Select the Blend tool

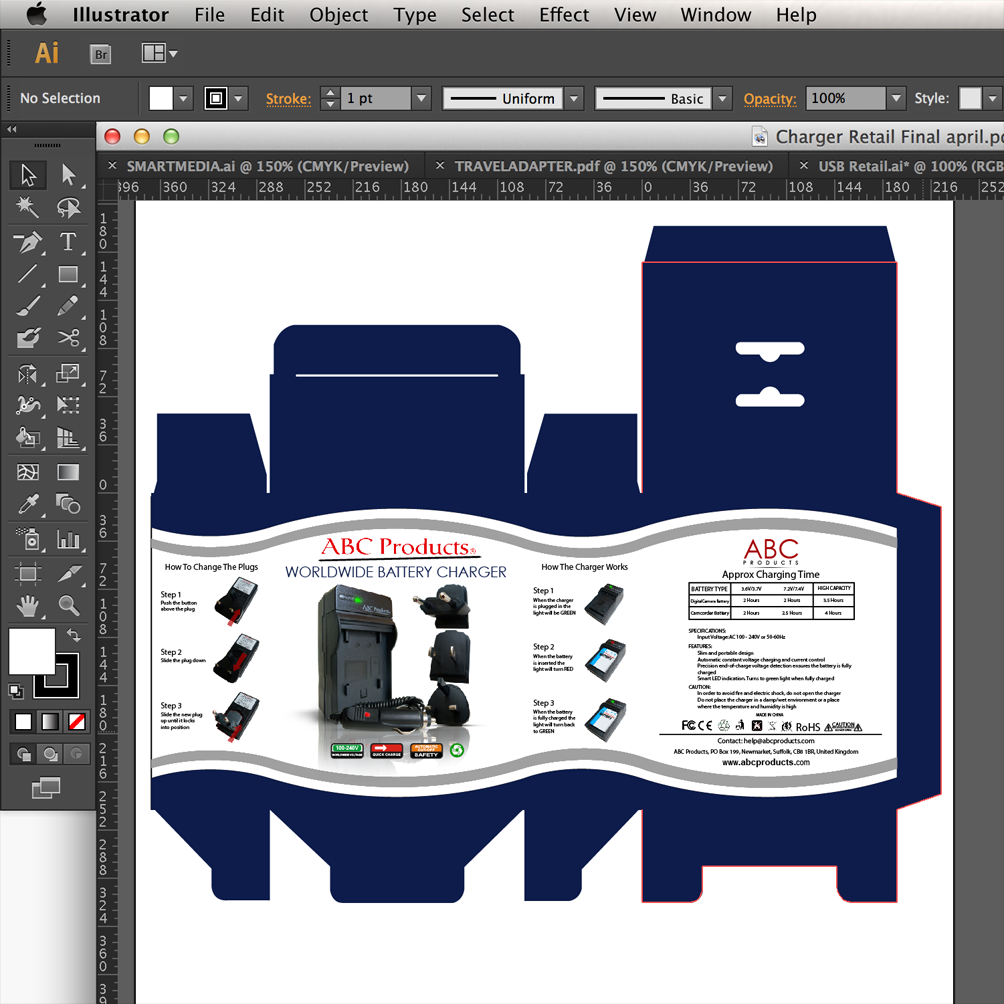coord(69,505)
